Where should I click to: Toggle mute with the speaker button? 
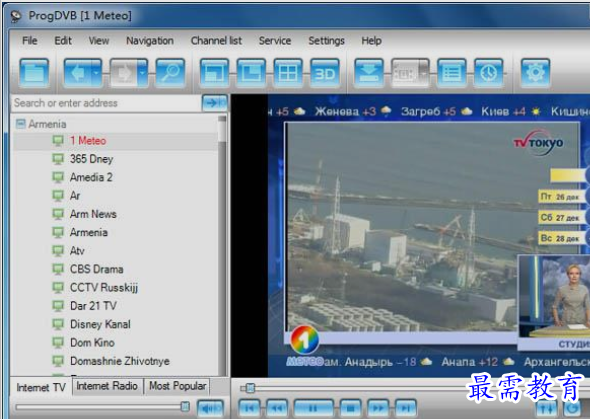(210, 408)
